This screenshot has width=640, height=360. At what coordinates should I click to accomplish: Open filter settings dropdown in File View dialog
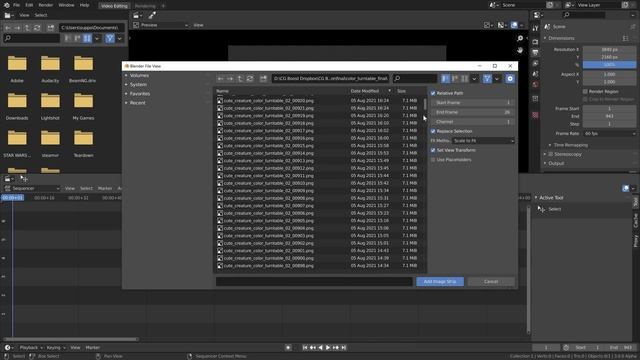coord(497,78)
